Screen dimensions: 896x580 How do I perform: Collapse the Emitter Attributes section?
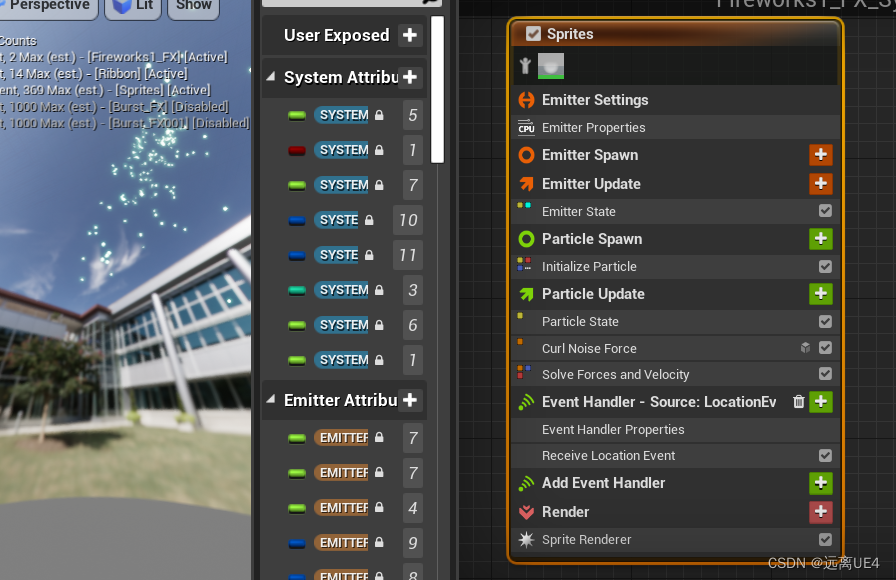[271, 399]
